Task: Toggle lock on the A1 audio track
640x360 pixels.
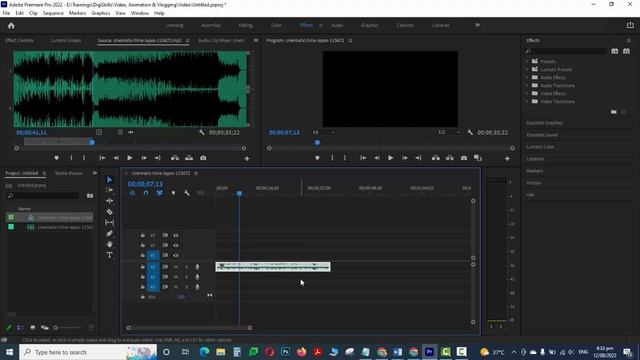Action: pos(142,267)
